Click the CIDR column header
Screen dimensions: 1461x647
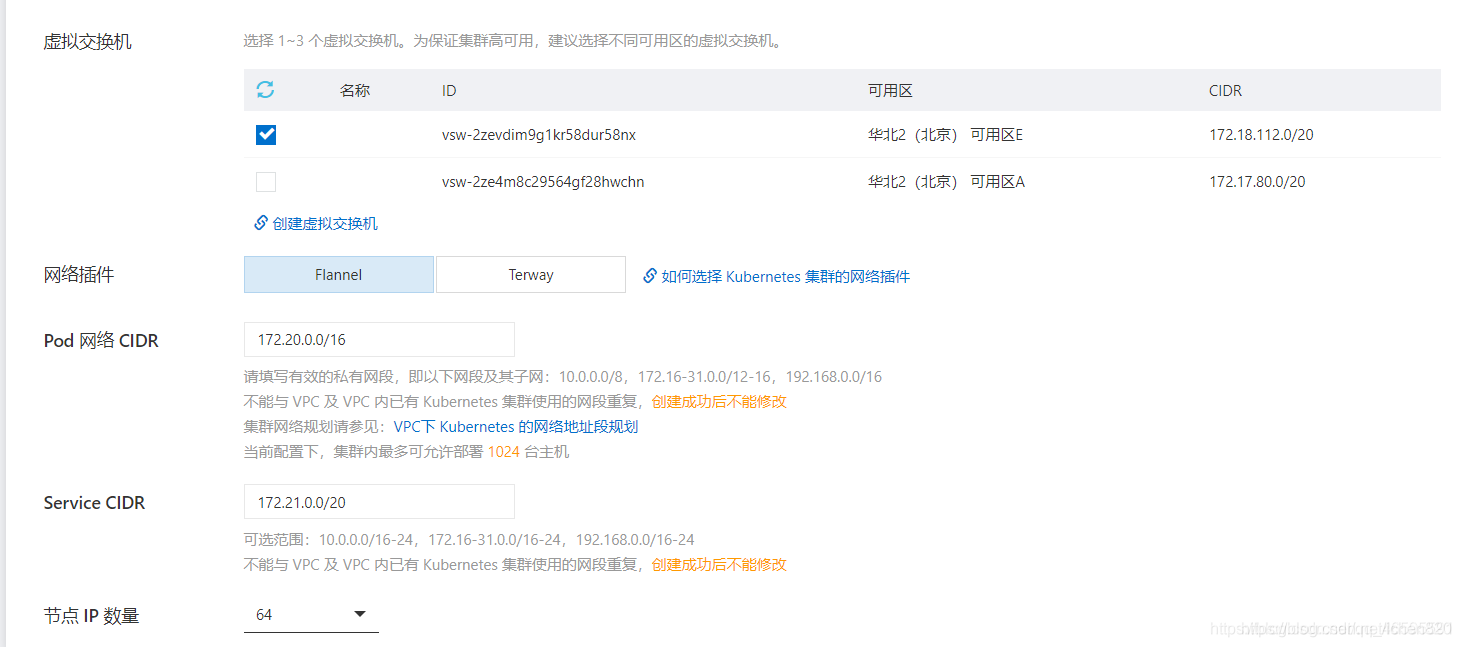[1225, 90]
